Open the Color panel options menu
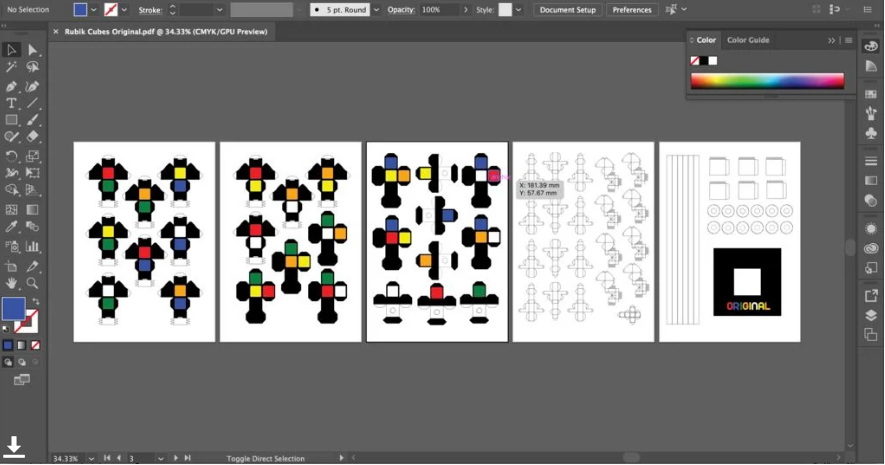The height and width of the screenshot is (465, 885). pos(848,40)
